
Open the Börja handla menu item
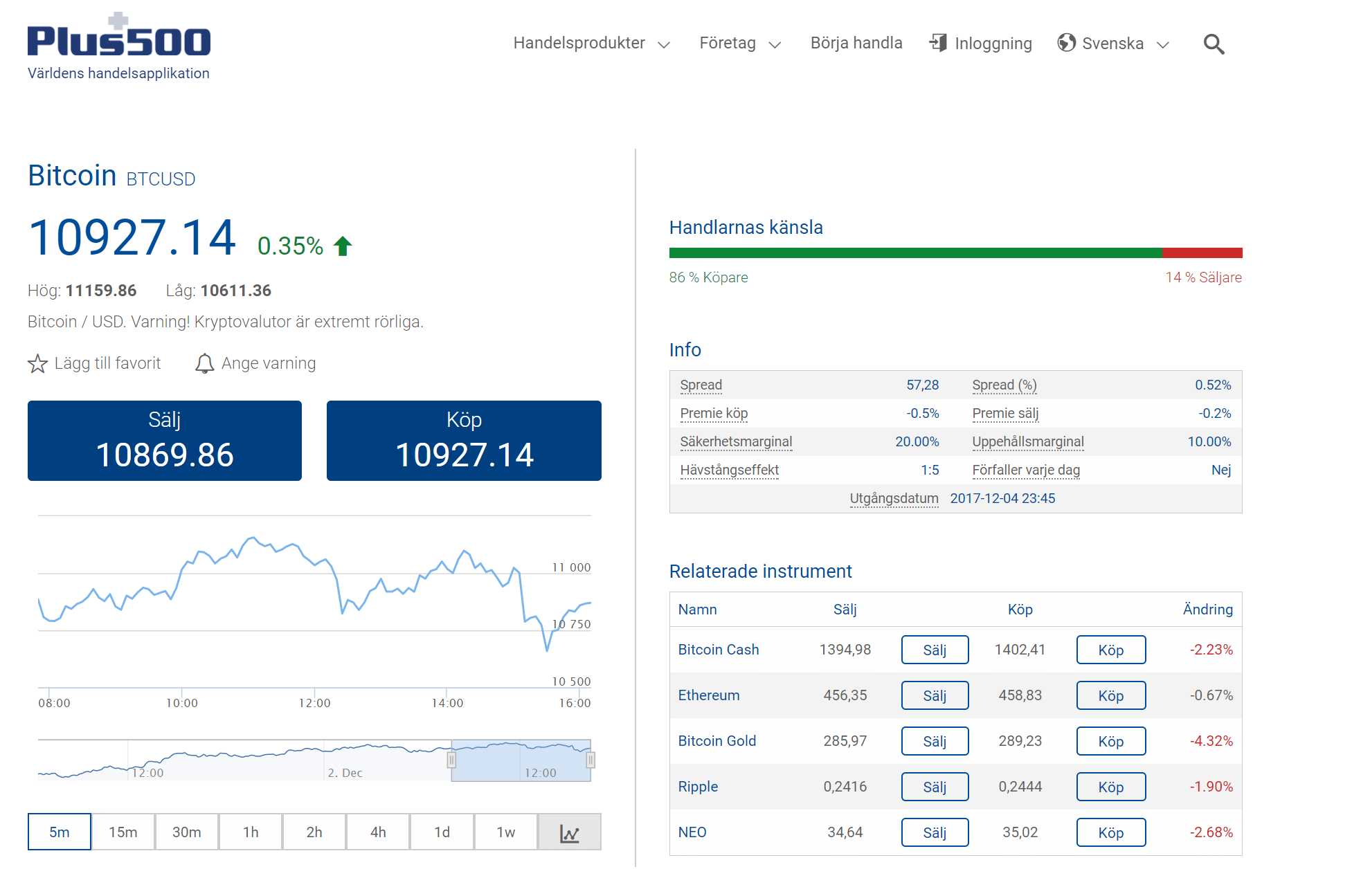[x=856, y=43]
